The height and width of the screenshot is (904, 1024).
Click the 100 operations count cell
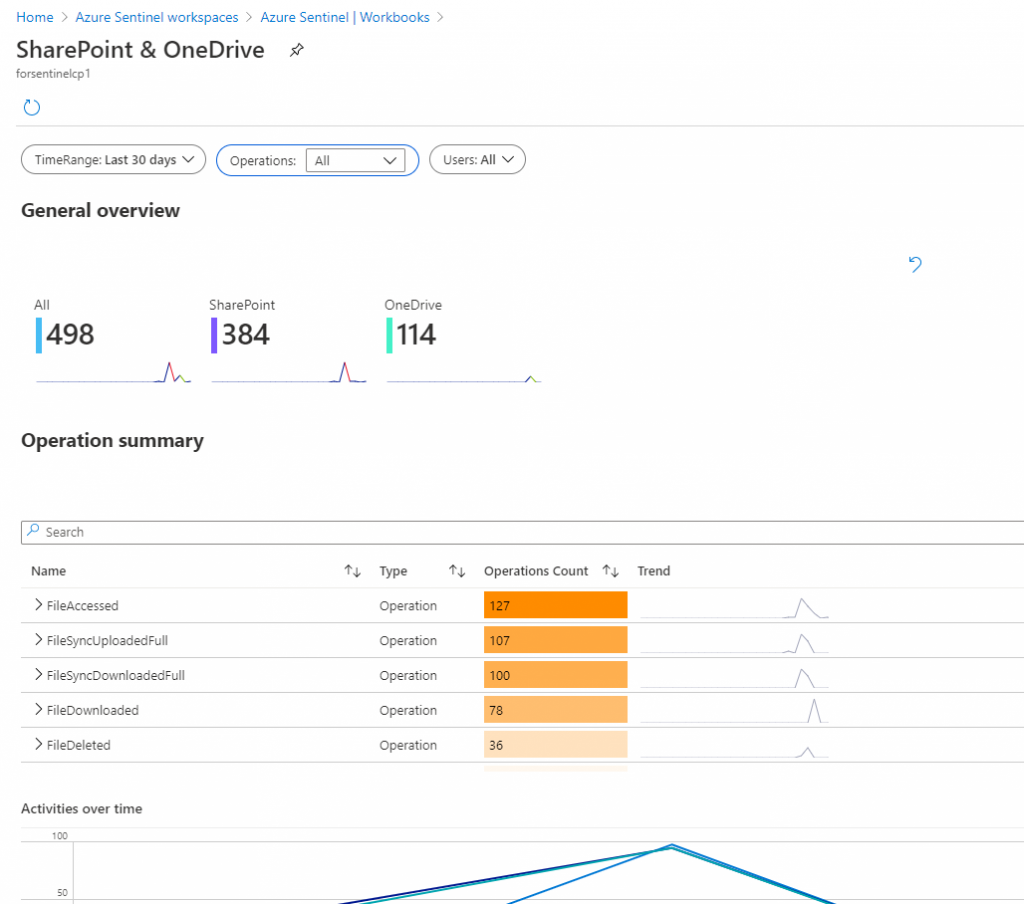pyautogui.click(x=556, y=674)
